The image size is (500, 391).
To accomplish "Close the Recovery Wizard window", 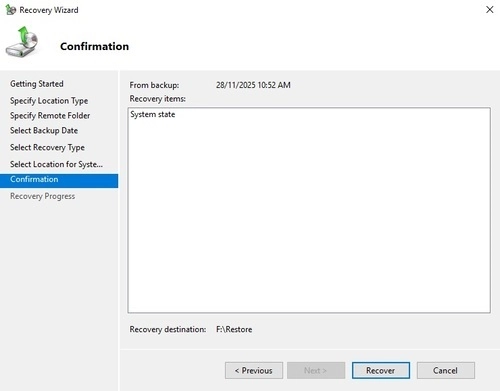I will [x=489, y=10].
